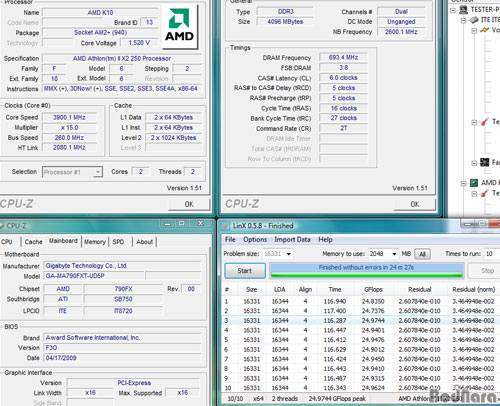Screen dimensions: 500x406
Task: Select the highlighted row 3 with 24.9744 GFlops
Action: click(x=361, y=321)
